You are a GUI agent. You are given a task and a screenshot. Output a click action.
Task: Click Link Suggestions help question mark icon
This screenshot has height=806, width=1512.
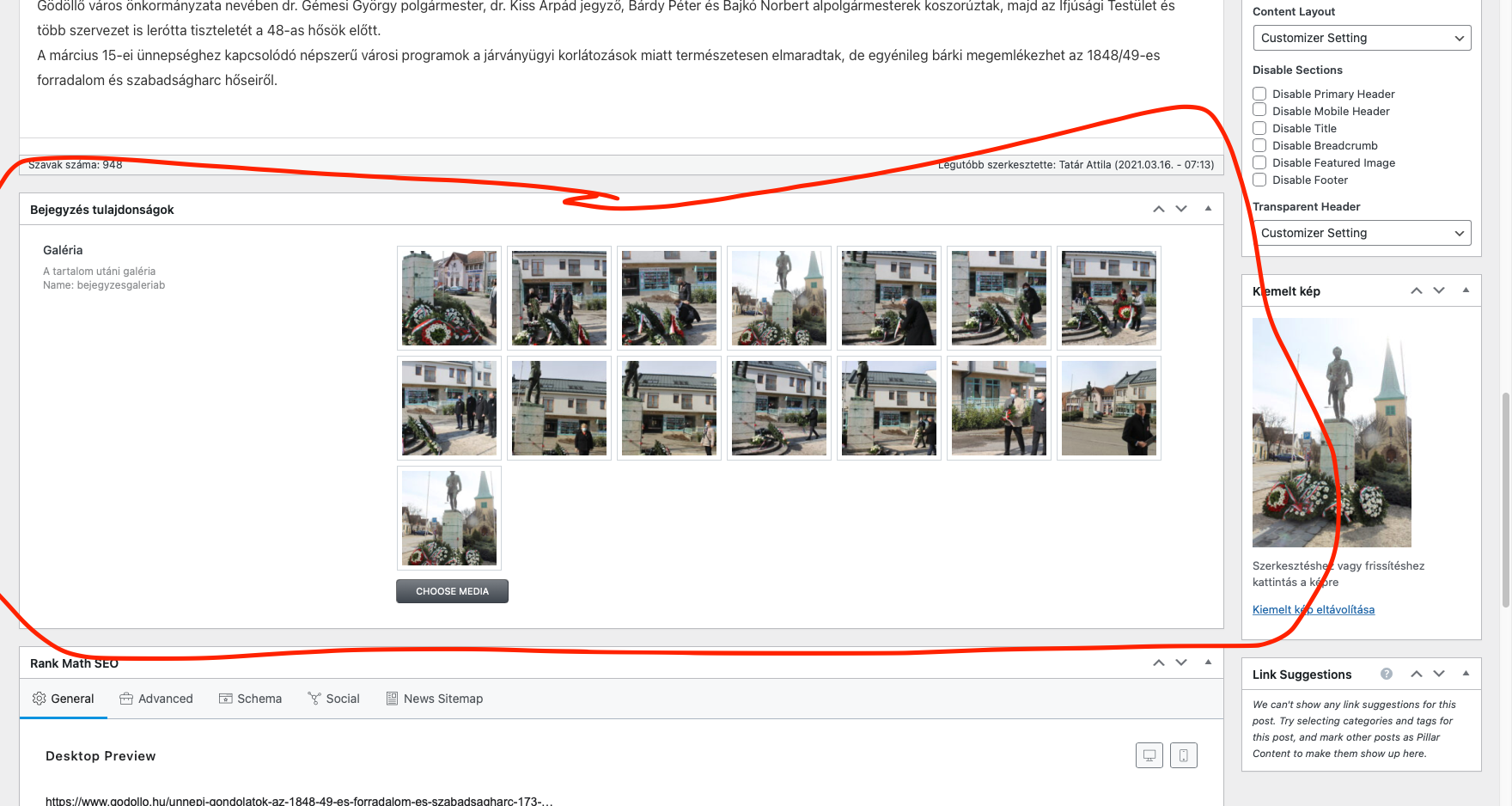point(1386,674)
